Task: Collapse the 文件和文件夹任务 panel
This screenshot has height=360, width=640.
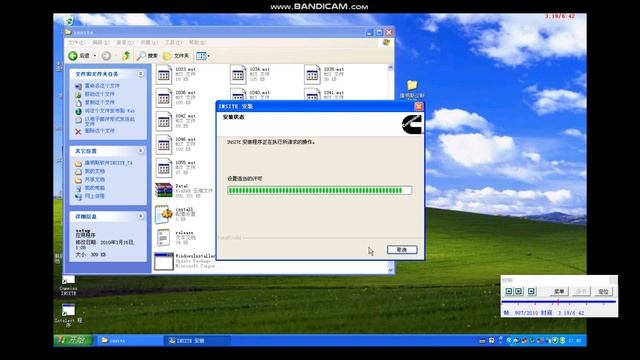Action: coord(140,74)
